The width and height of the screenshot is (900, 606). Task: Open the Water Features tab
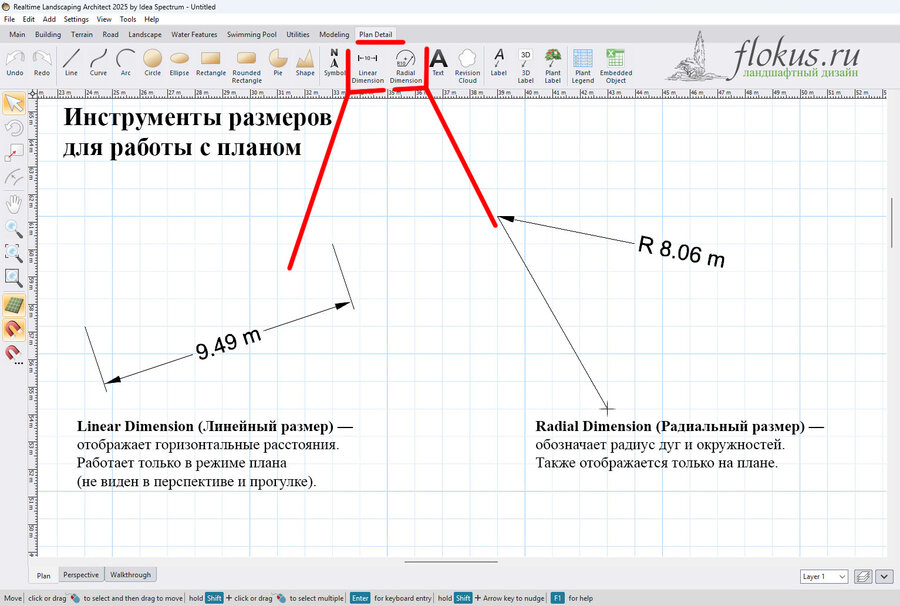[x=194, y=34]
